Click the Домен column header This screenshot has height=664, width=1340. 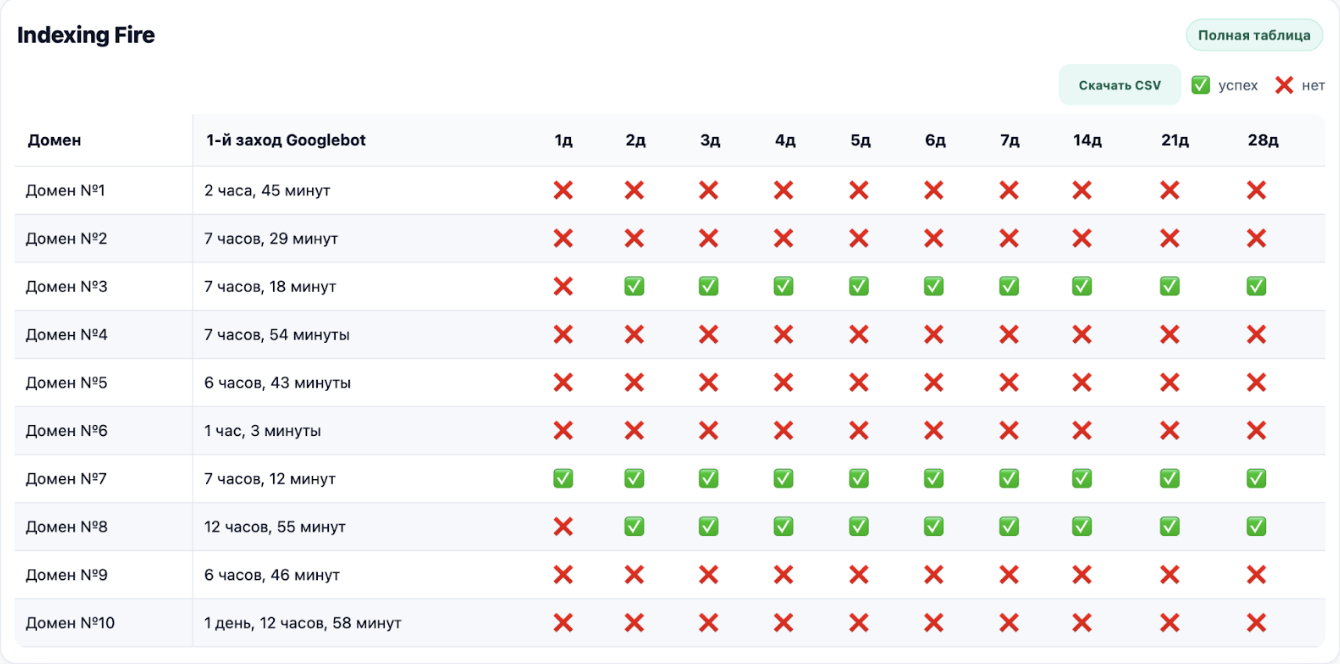tap(55, 140)
